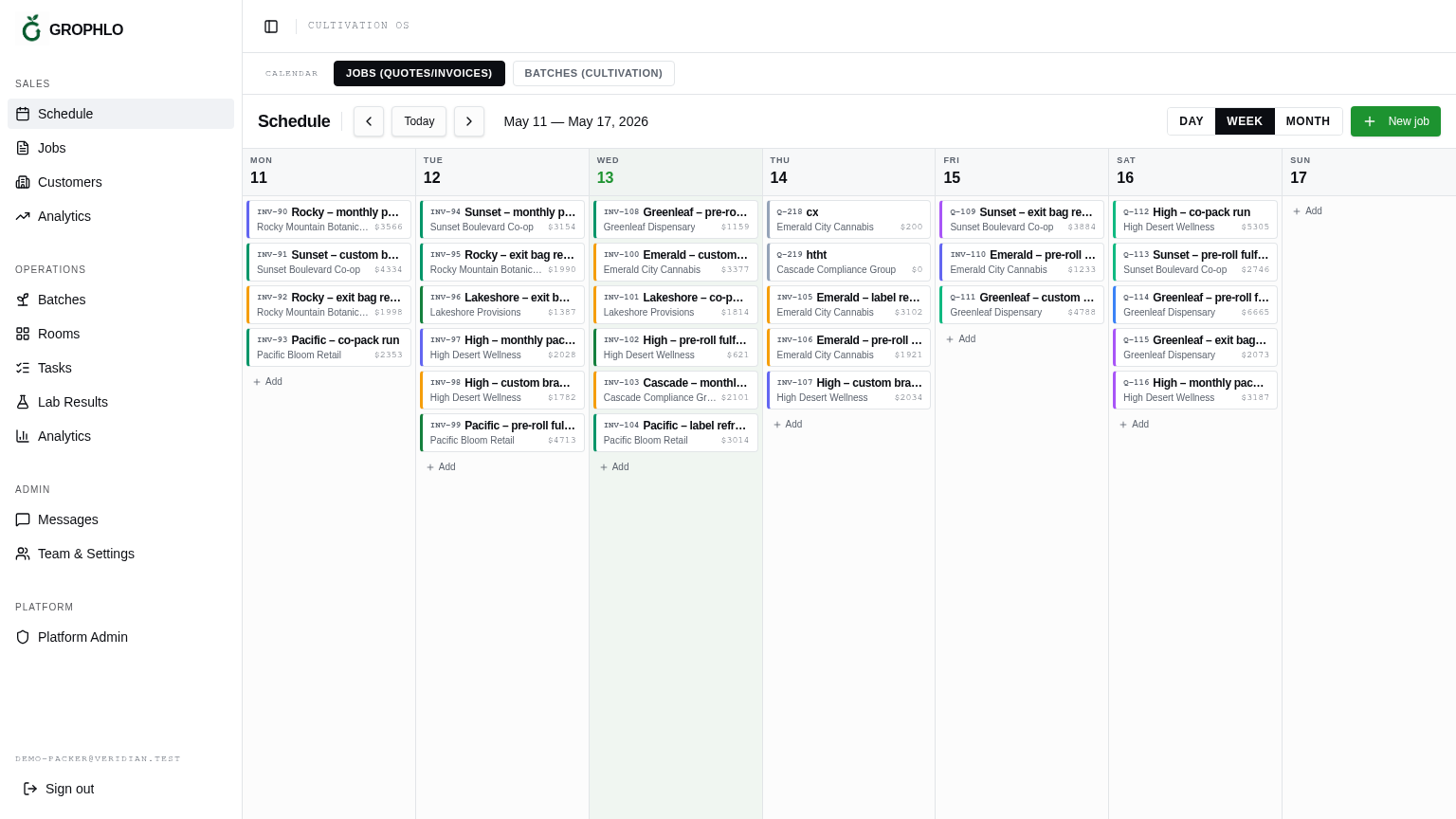The image size is (1456, 819).
Task: Switch to Batches (Cultivation) tab
Action: tap(593, 73)
